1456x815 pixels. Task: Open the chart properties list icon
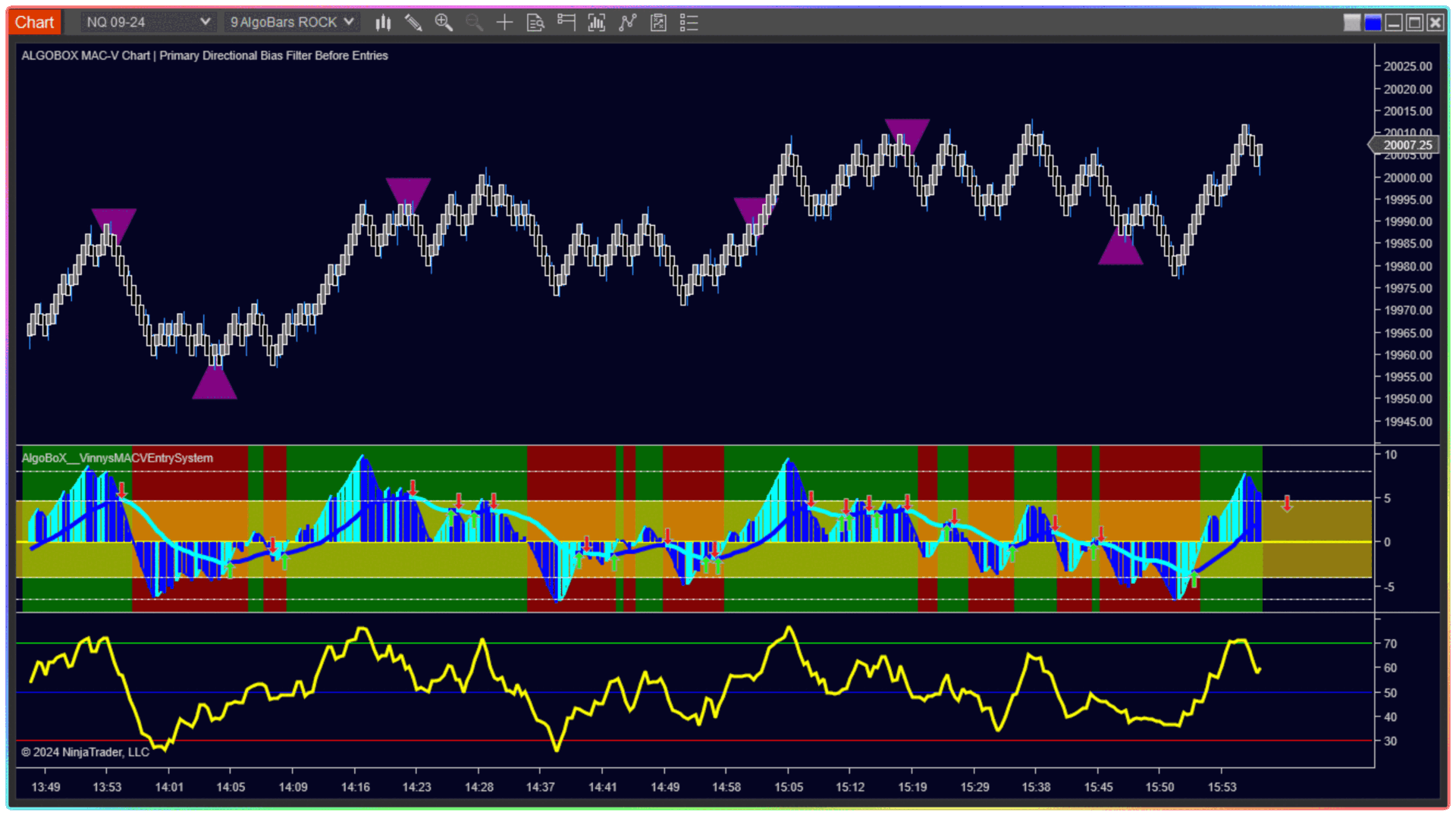tap(689, 23)
